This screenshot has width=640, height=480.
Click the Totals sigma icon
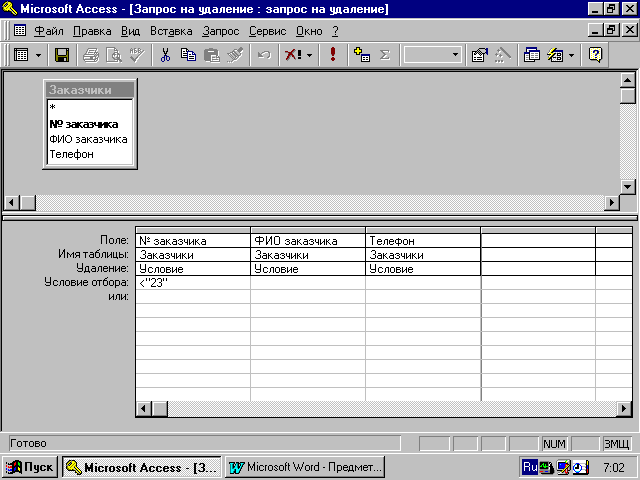tap(385, 55)
